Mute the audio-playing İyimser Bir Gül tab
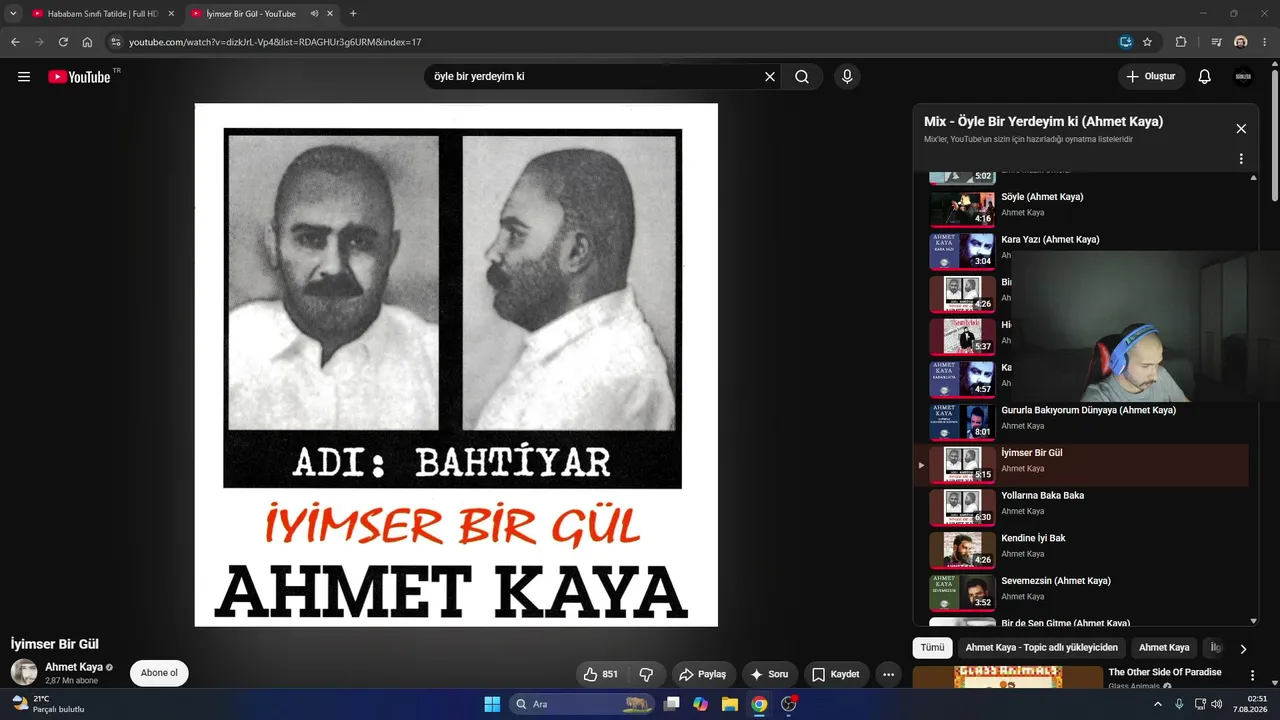This screenshot has width=1280, height=720. [314, 14]
